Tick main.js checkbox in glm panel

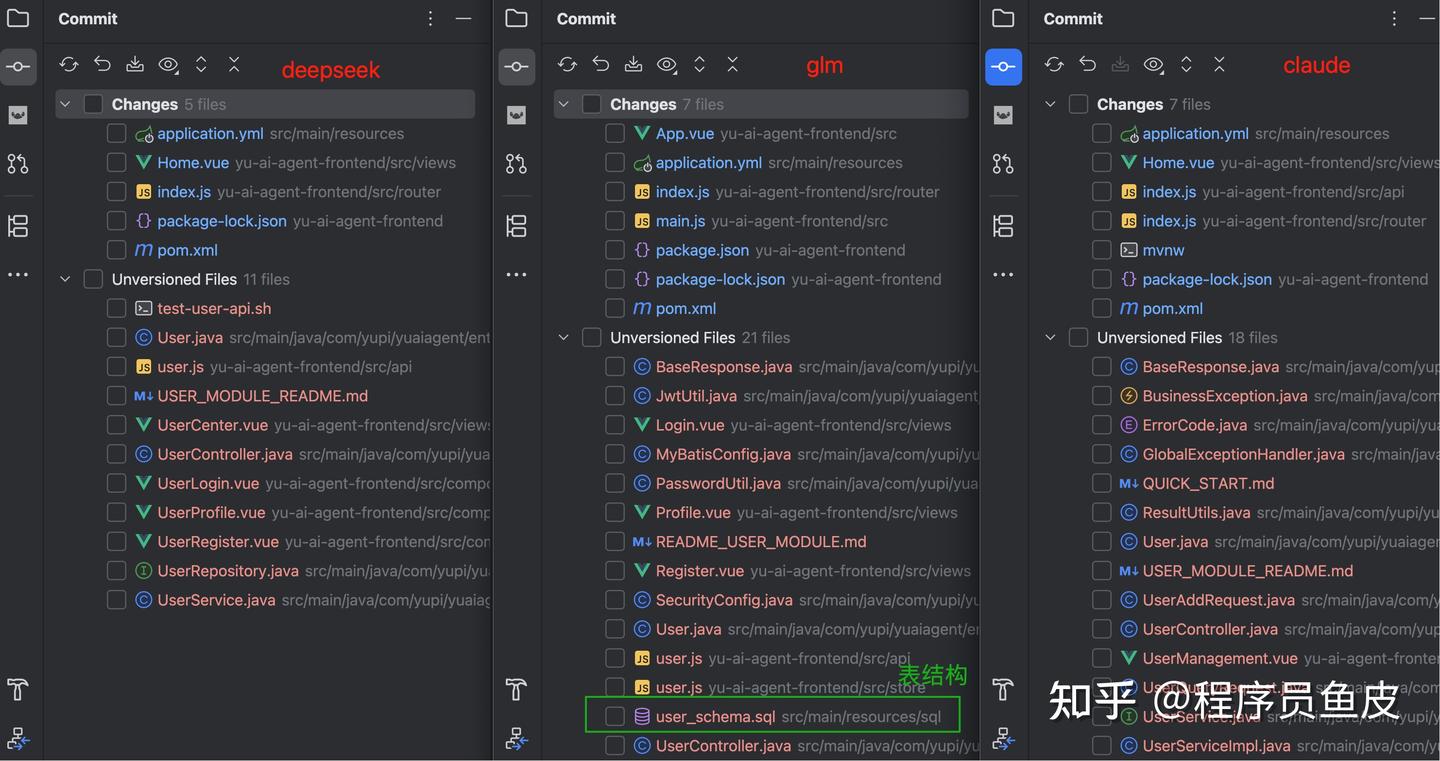tap(615, 221)
